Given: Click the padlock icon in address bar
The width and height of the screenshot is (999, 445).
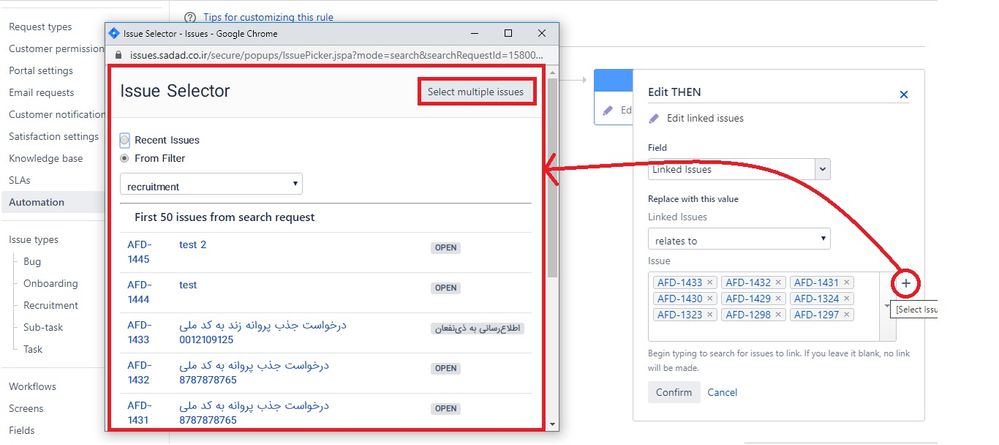Looking at the screenshot, I should [118, 55].
